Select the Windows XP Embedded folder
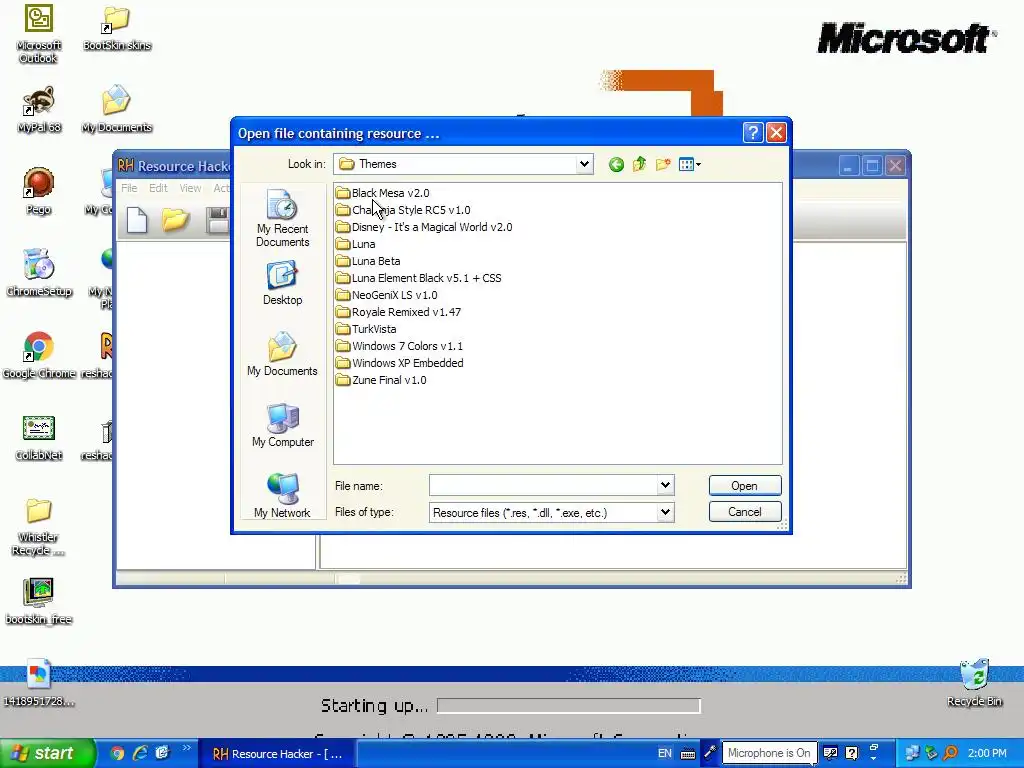Image resolution: width=1024 pixels, height=768 pixels. point(400,363)
